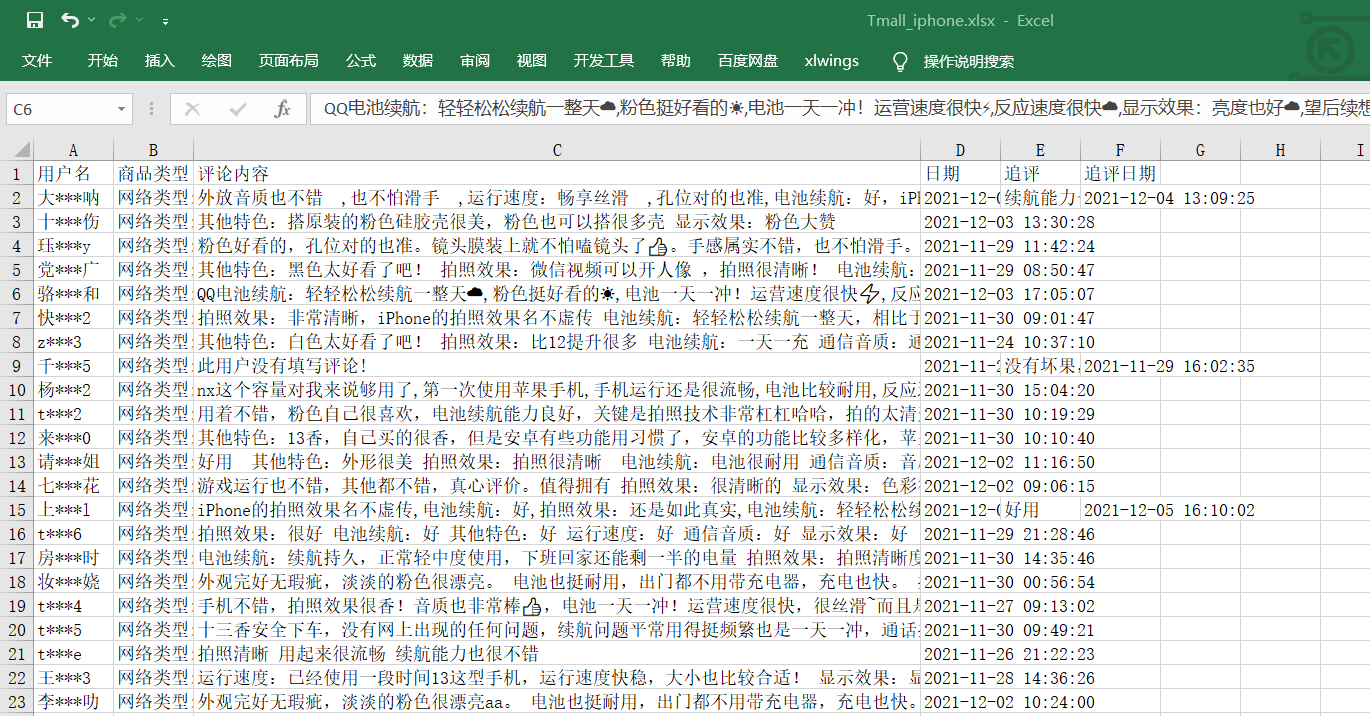This screenshot has width=1370, height=716.
Task: Open the 数据 ribbon tab
Action: (x=418, y=61)
